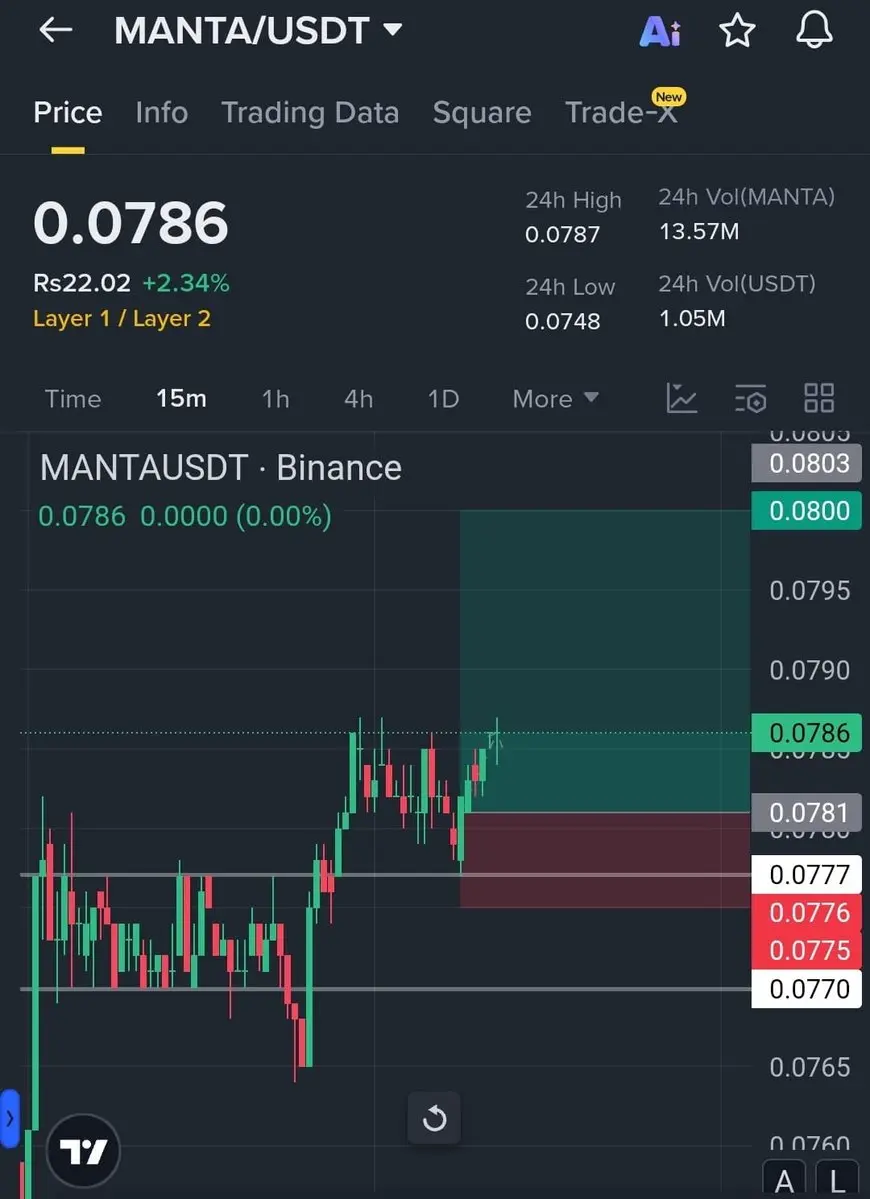Screen dimensions: 870x1199
Task: Click the gray 0.0781 entry price label
Action: point(807,813)
